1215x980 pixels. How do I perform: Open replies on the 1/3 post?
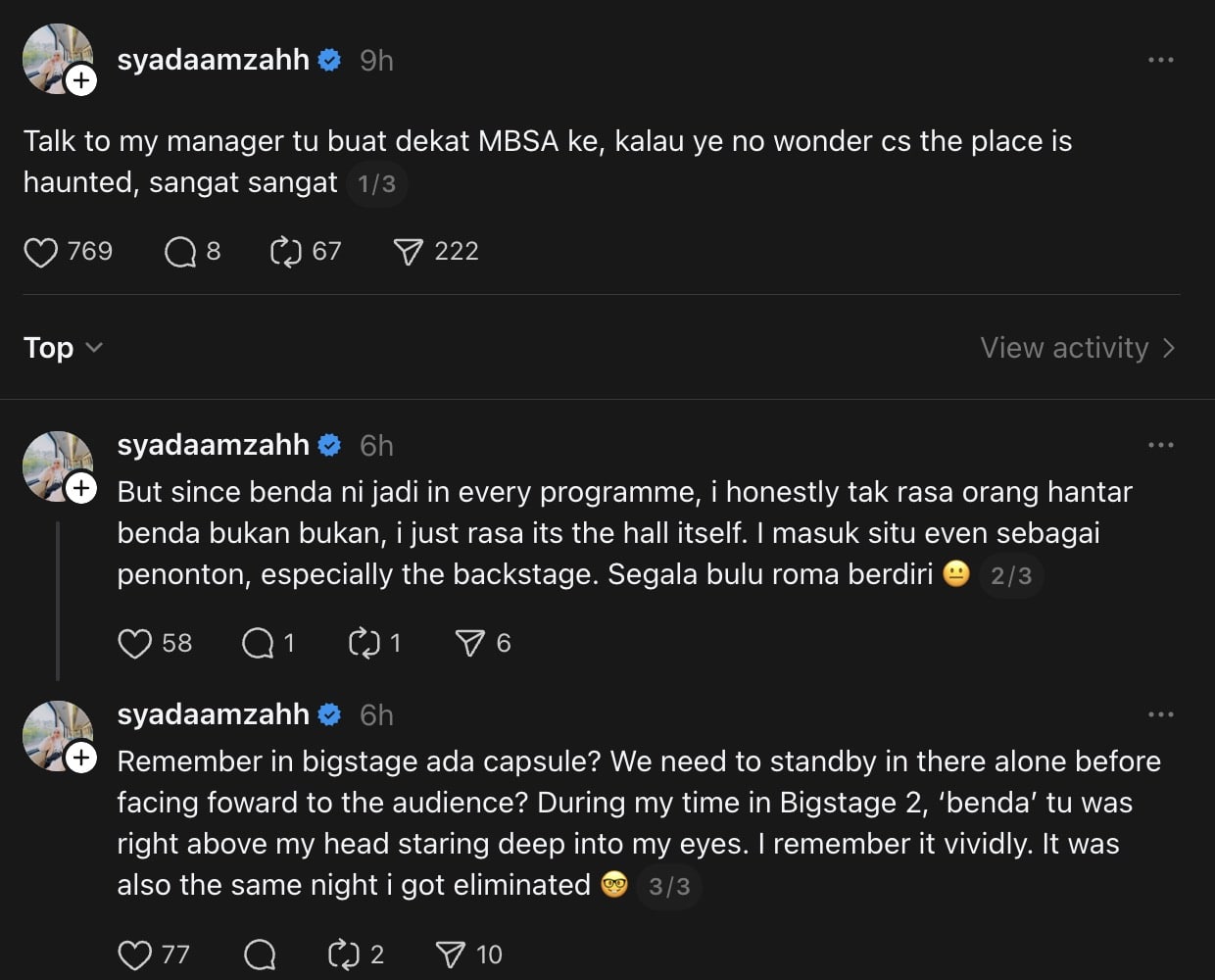click(x=181, y=252)
